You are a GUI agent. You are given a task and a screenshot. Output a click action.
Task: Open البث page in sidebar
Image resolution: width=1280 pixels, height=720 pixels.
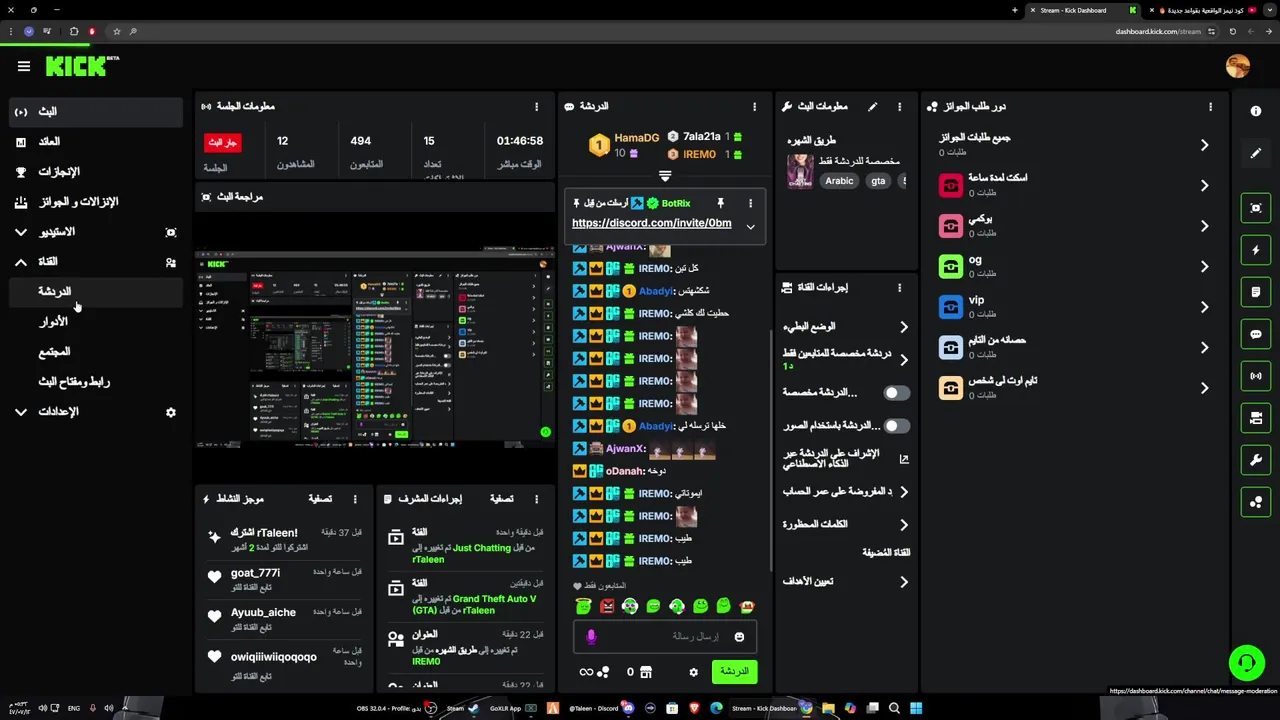point(96,112)
